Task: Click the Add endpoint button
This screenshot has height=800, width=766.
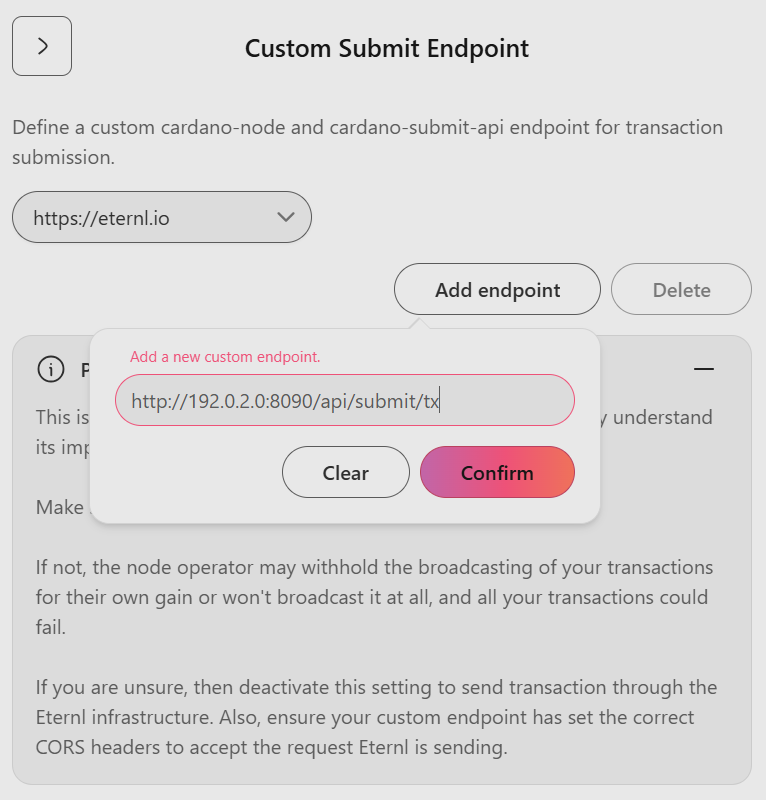Action: [497, 289]
